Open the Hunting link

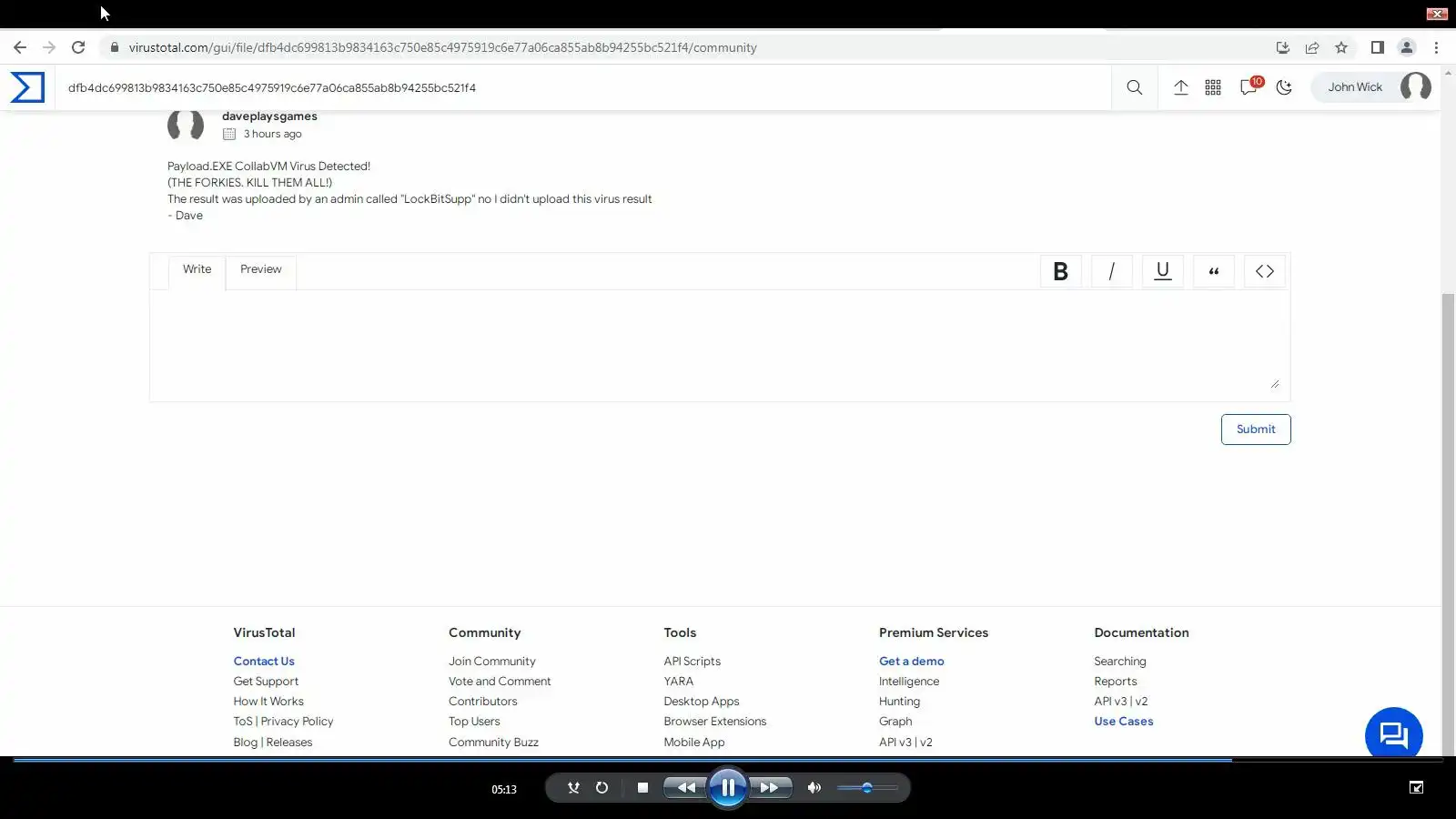[900, 702]
